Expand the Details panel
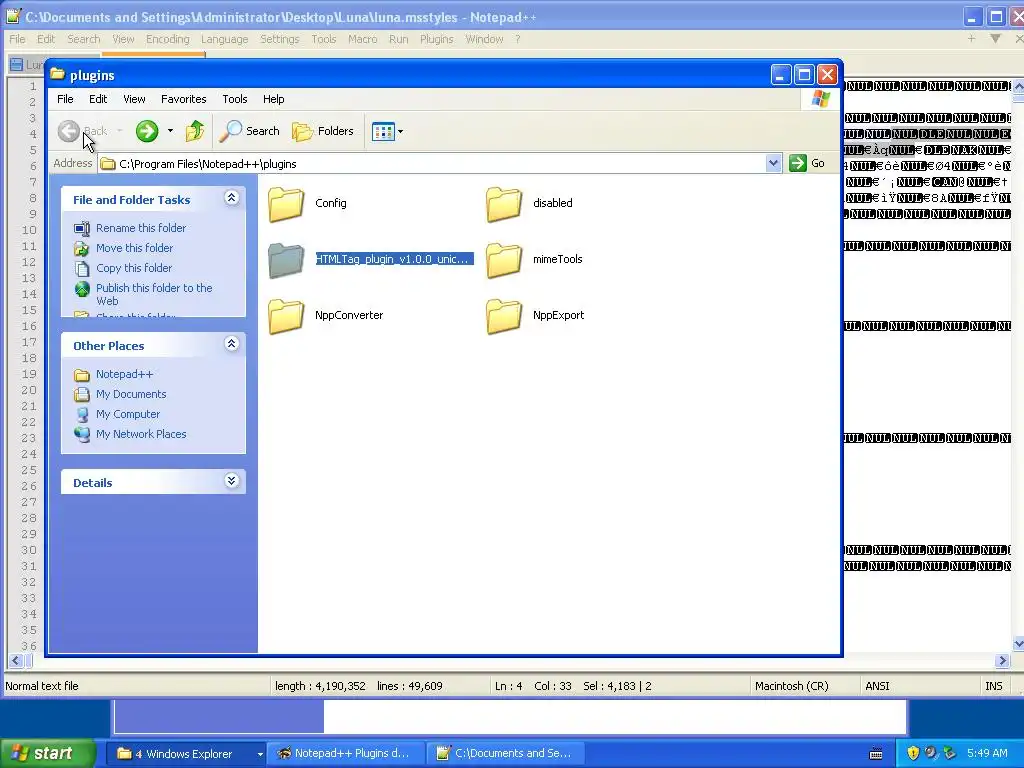1024x768 pixels. (231, 481)
